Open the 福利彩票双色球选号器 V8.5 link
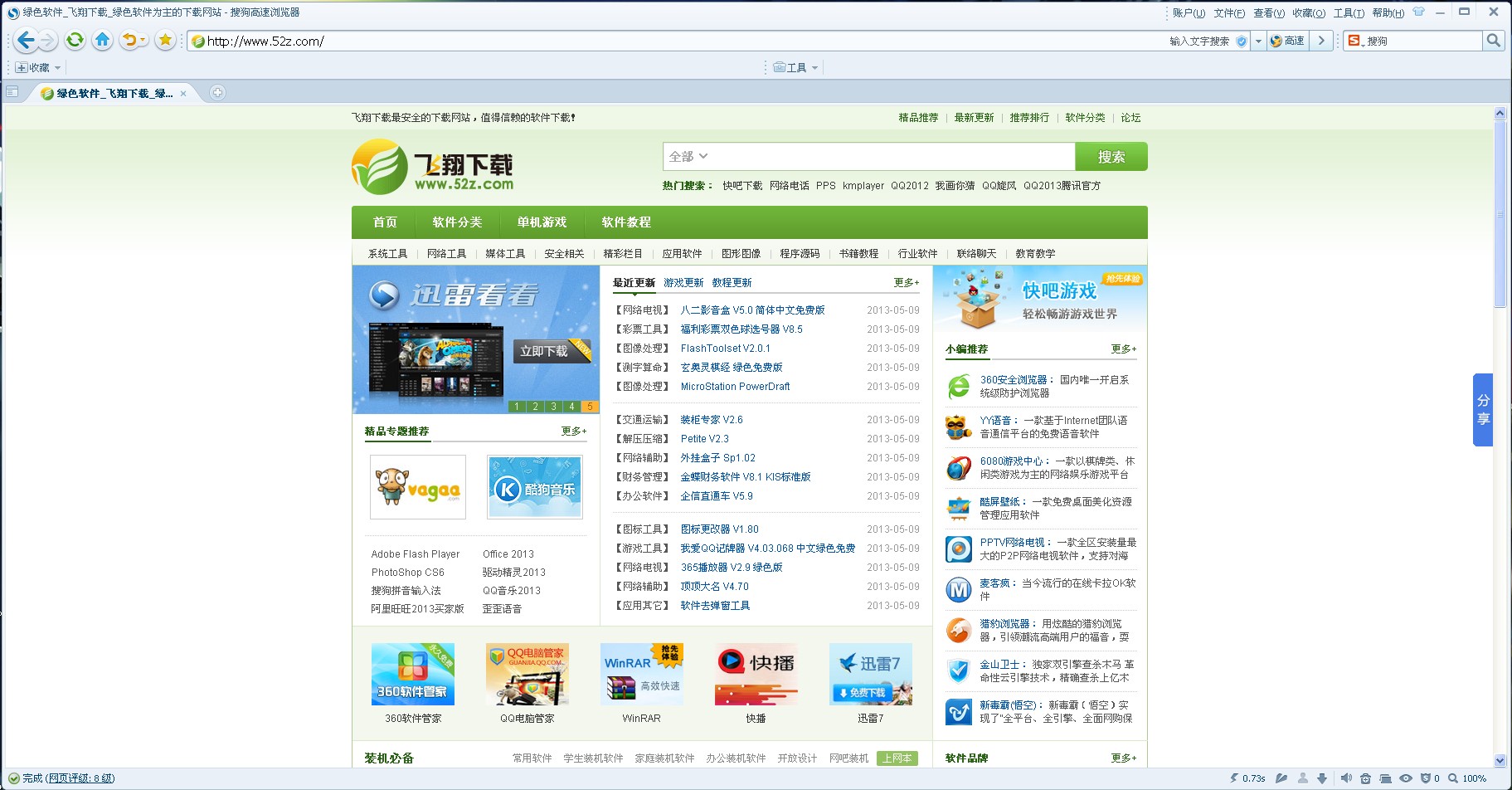This screenshot has height=790, width=1512. (741, 329)
